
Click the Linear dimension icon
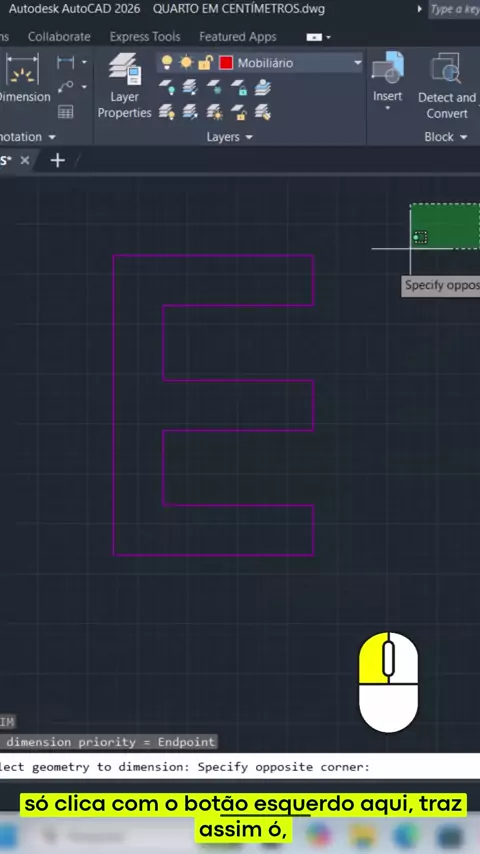pyautogui.click(x=65, y=63)
